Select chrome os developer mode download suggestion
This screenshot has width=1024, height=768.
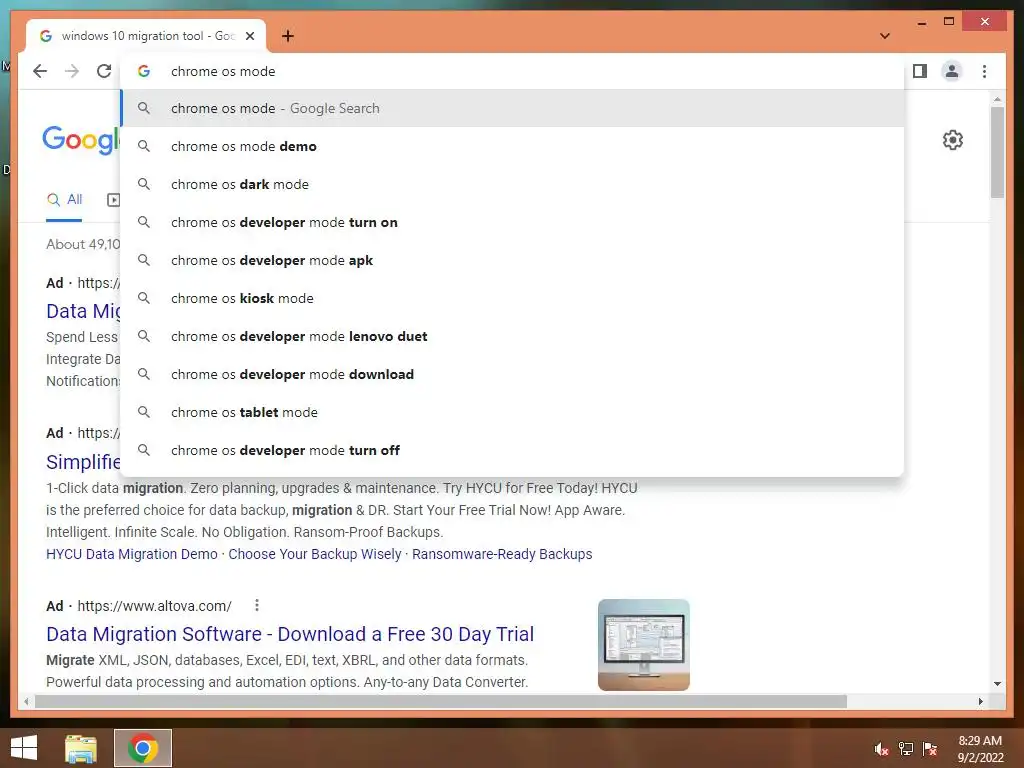click(x=513, y=374)
